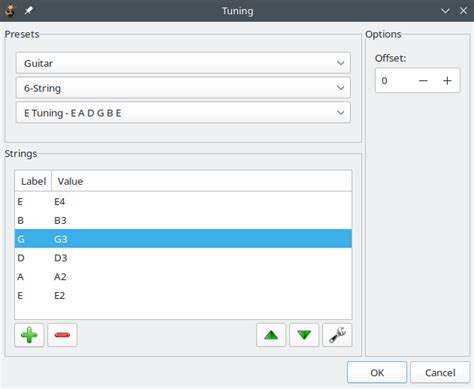Image resolution: width=474 pixels, height=389 pixels.
Task: Decrease the Offset value with minus
Action: coord(423,81)
